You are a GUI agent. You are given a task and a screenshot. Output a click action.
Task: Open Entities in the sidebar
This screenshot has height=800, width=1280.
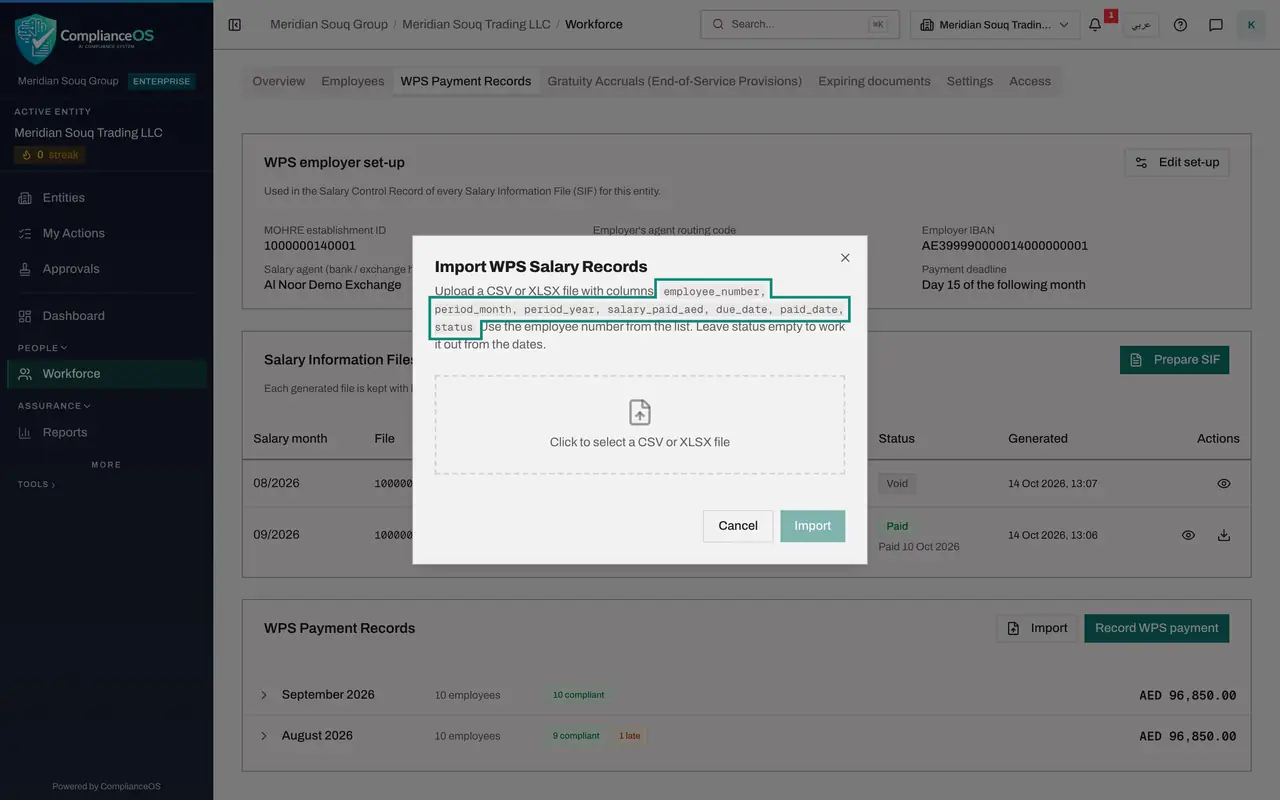107,198
